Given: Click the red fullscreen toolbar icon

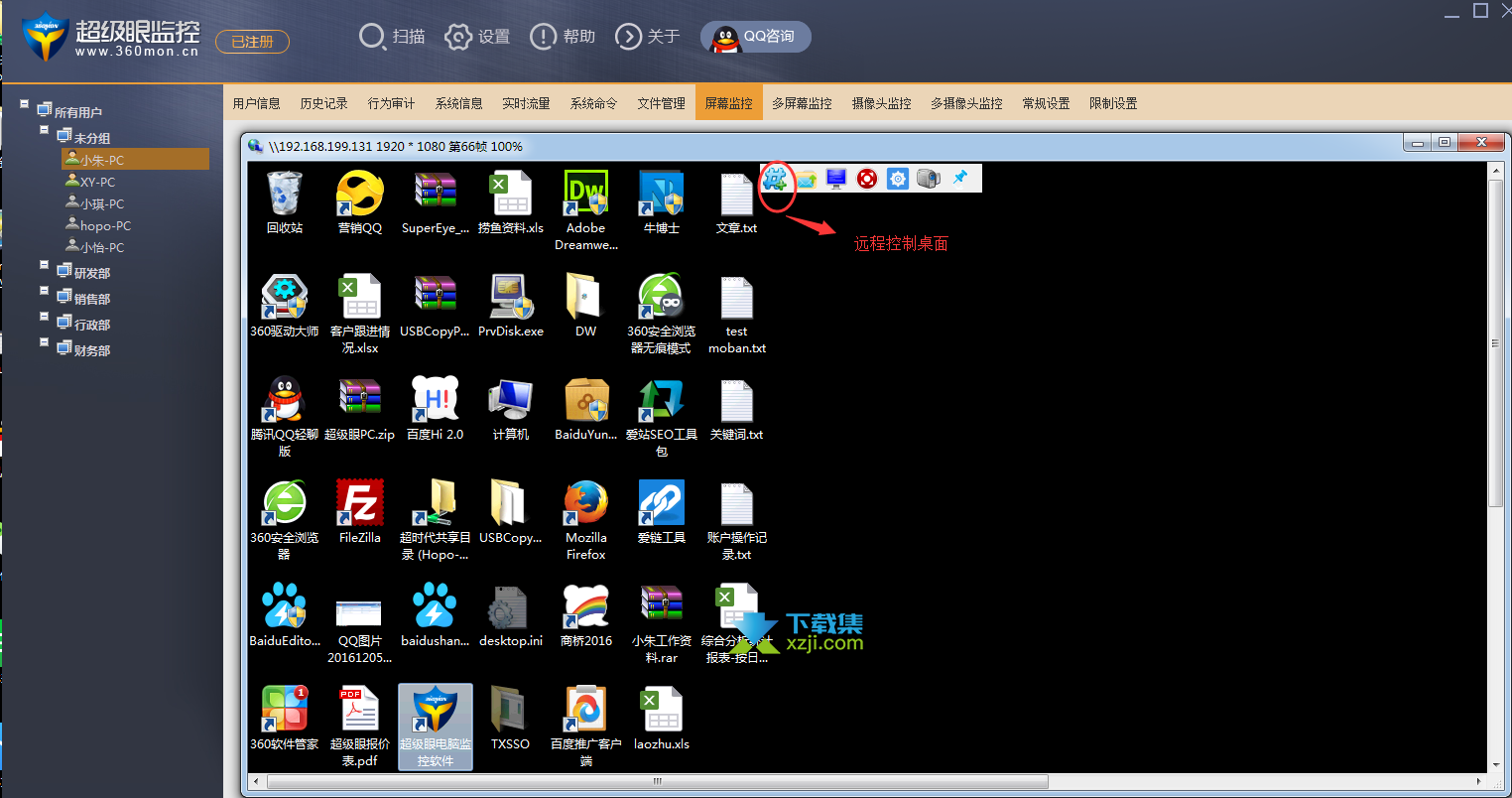Looking at the screenshot, I should (x=867, y=179).
